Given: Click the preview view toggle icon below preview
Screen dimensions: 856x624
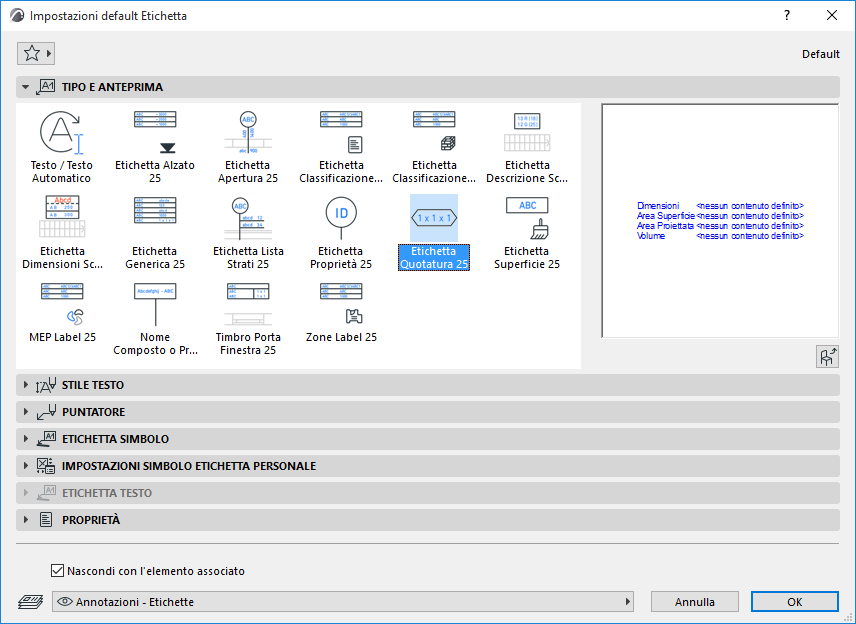Looking at the screenshot, I should tap(827, 357).
